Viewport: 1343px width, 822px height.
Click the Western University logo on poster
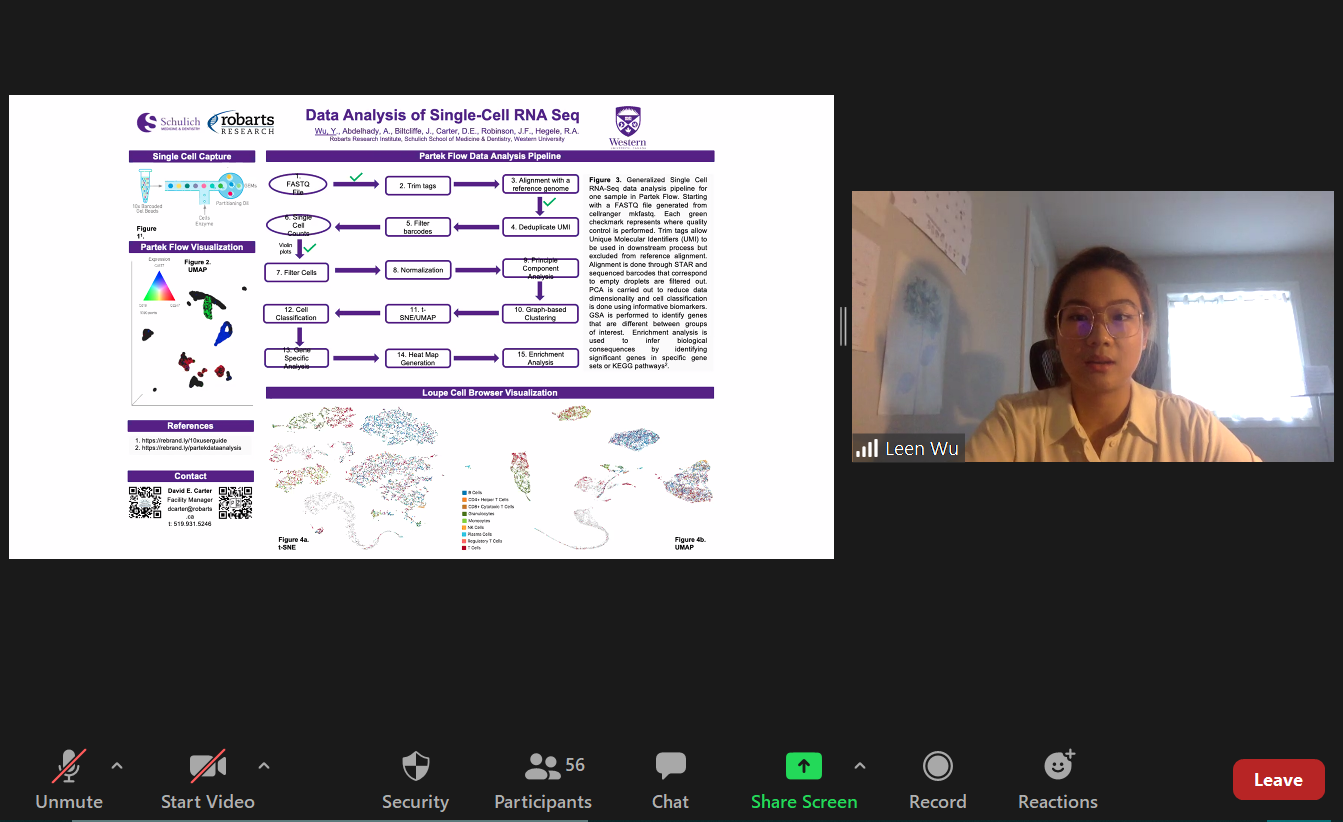[x=627, y=127]
